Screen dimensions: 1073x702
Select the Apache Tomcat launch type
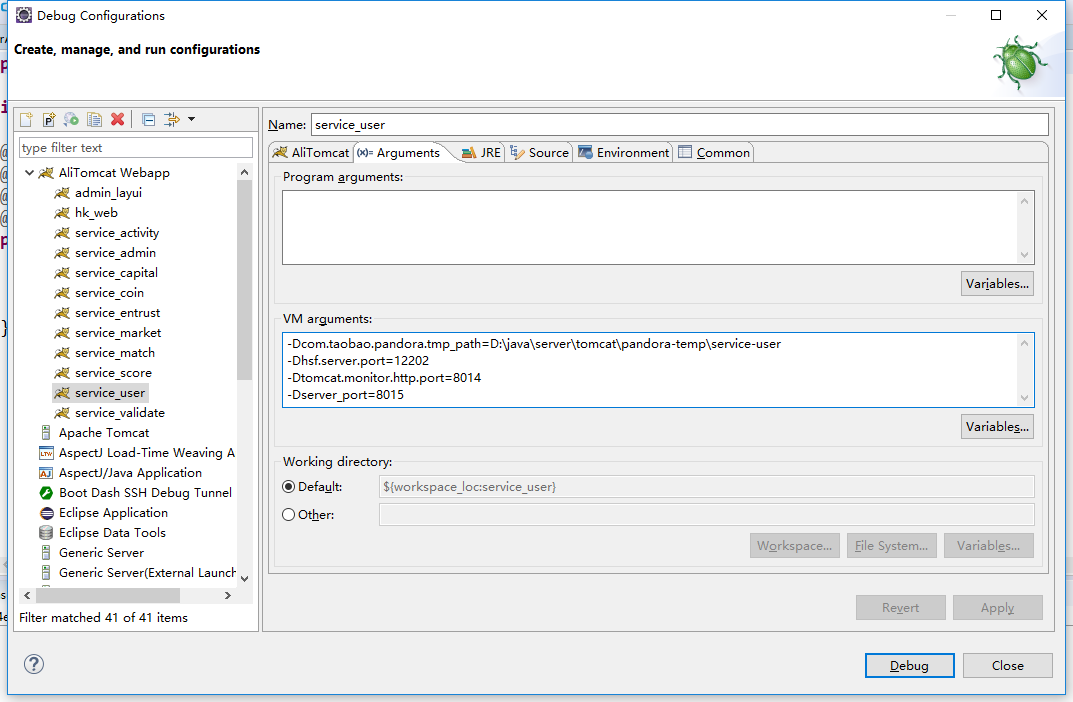pos(103,432)
